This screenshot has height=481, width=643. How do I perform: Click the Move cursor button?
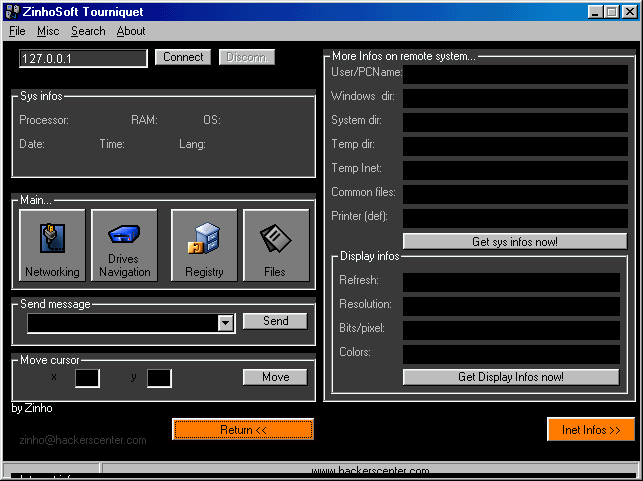coord(275,377)
